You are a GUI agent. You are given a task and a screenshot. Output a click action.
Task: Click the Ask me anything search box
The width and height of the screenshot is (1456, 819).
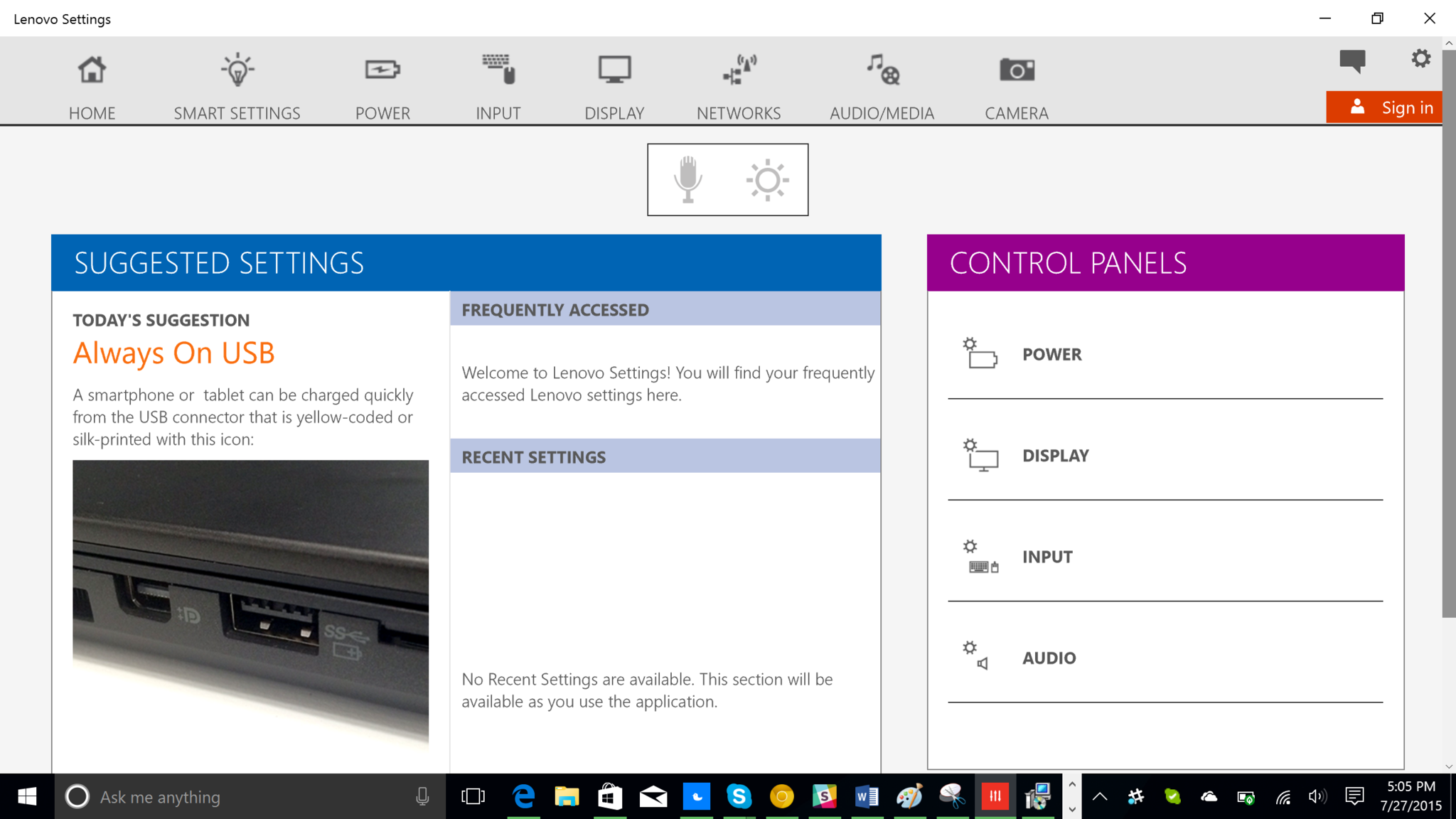click(250, 797)
